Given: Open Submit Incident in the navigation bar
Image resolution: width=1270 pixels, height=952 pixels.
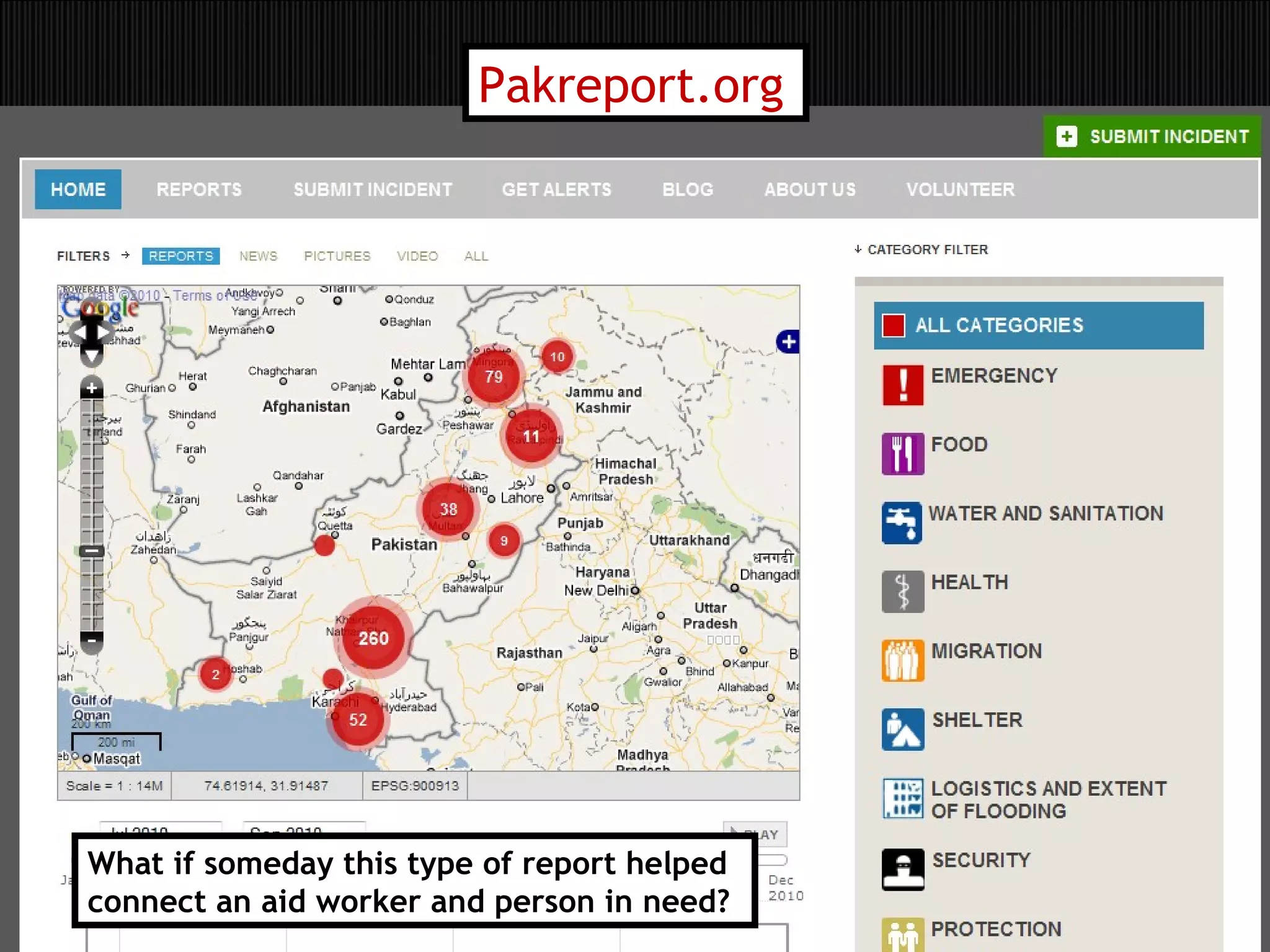Looking at the screenshot, I should (373, 189).
